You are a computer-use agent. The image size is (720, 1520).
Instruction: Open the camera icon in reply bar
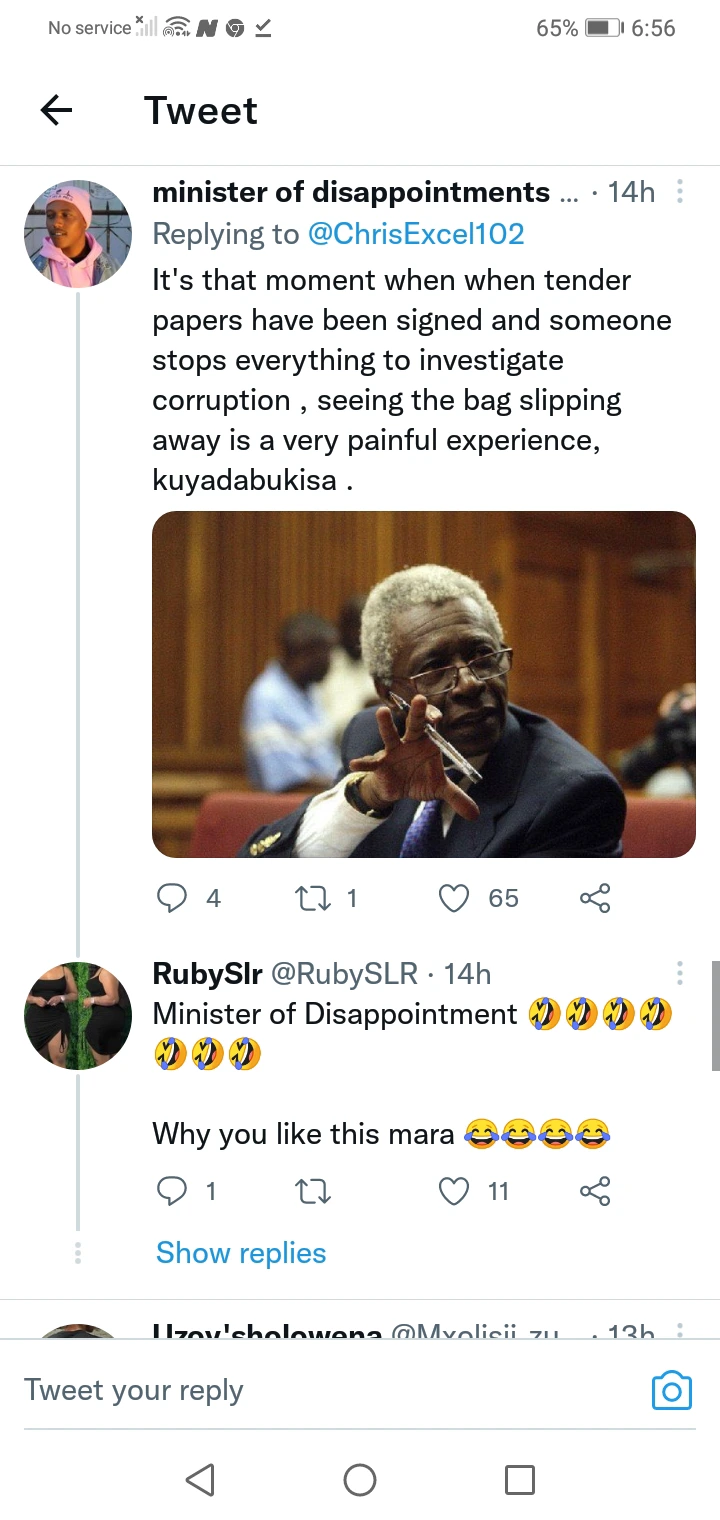click(x=672, y=1390)
